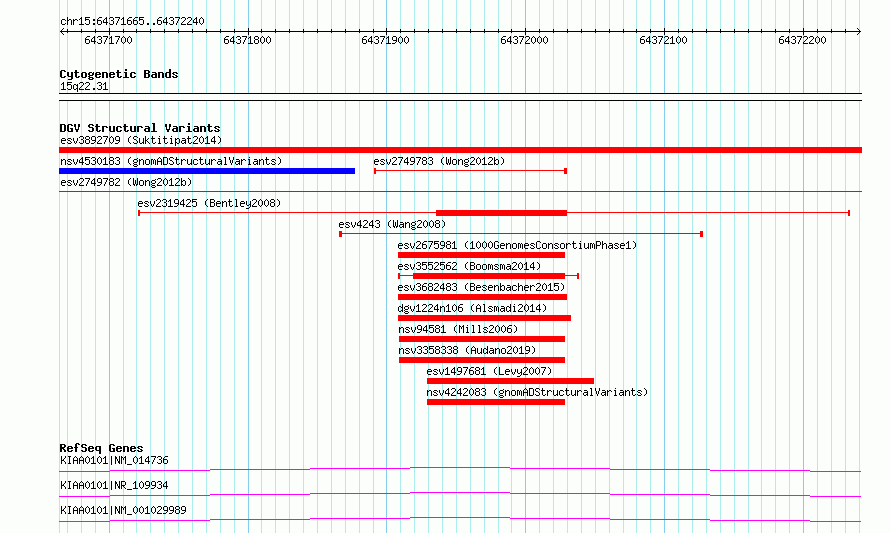This screenshot has width=890, height=533.
Task: Click esv2319425 (Bentley2008) label
Action: pos(209,203)
